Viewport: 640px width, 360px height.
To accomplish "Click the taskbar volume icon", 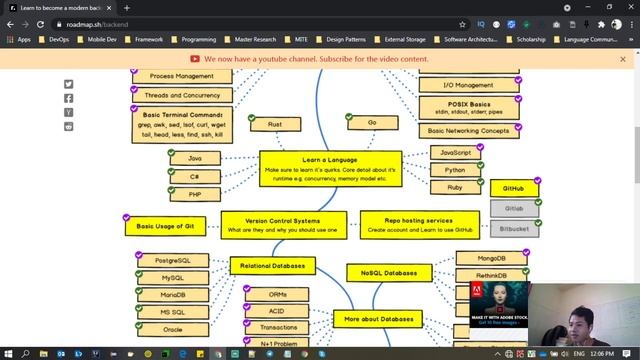I will (x=565, y=354).
